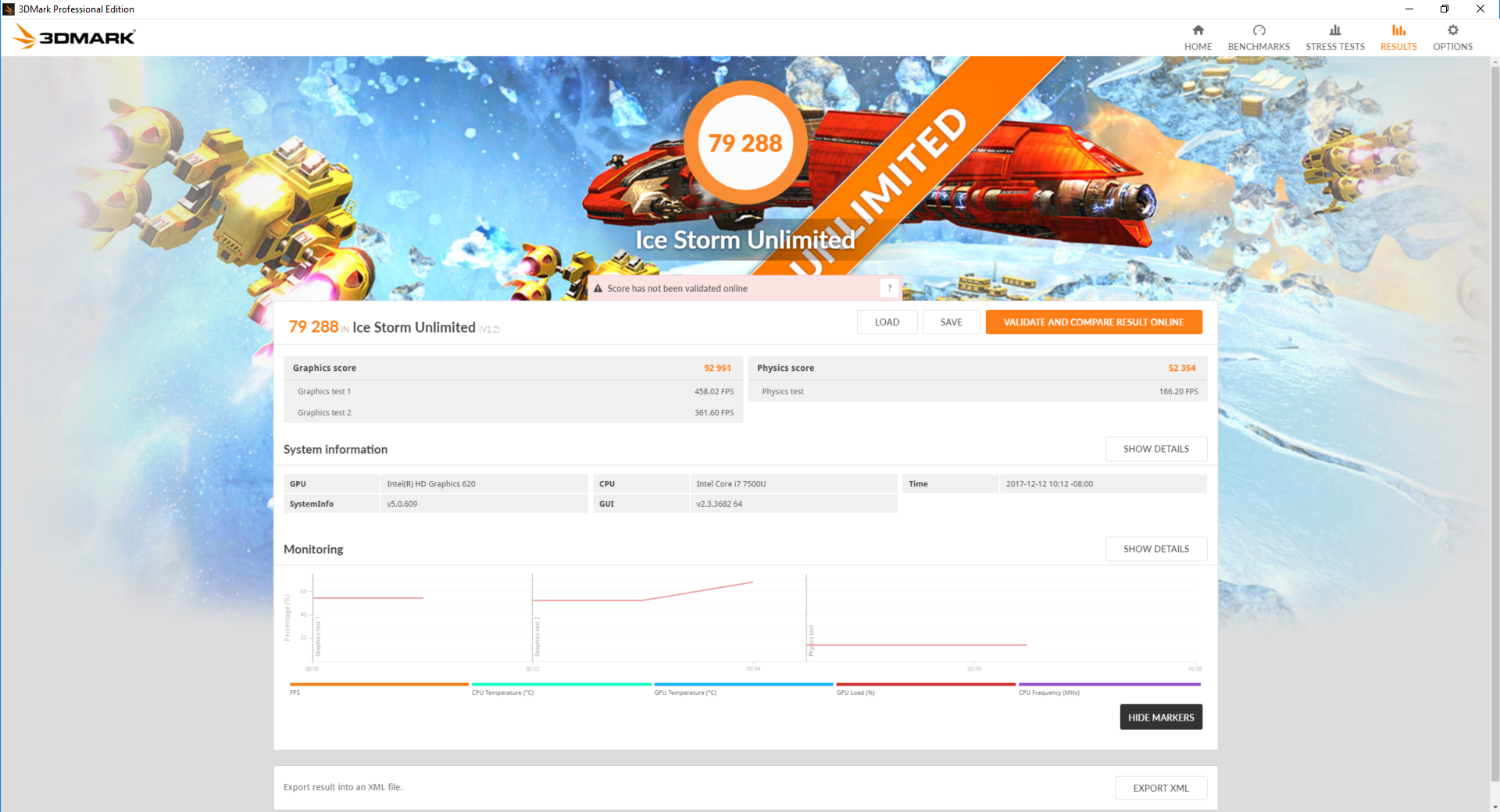The height and width of the screenshot is (812, 1500).
Task: Open the Stress Tests section
Action: pyautogui.click(x=1335, y=37)
